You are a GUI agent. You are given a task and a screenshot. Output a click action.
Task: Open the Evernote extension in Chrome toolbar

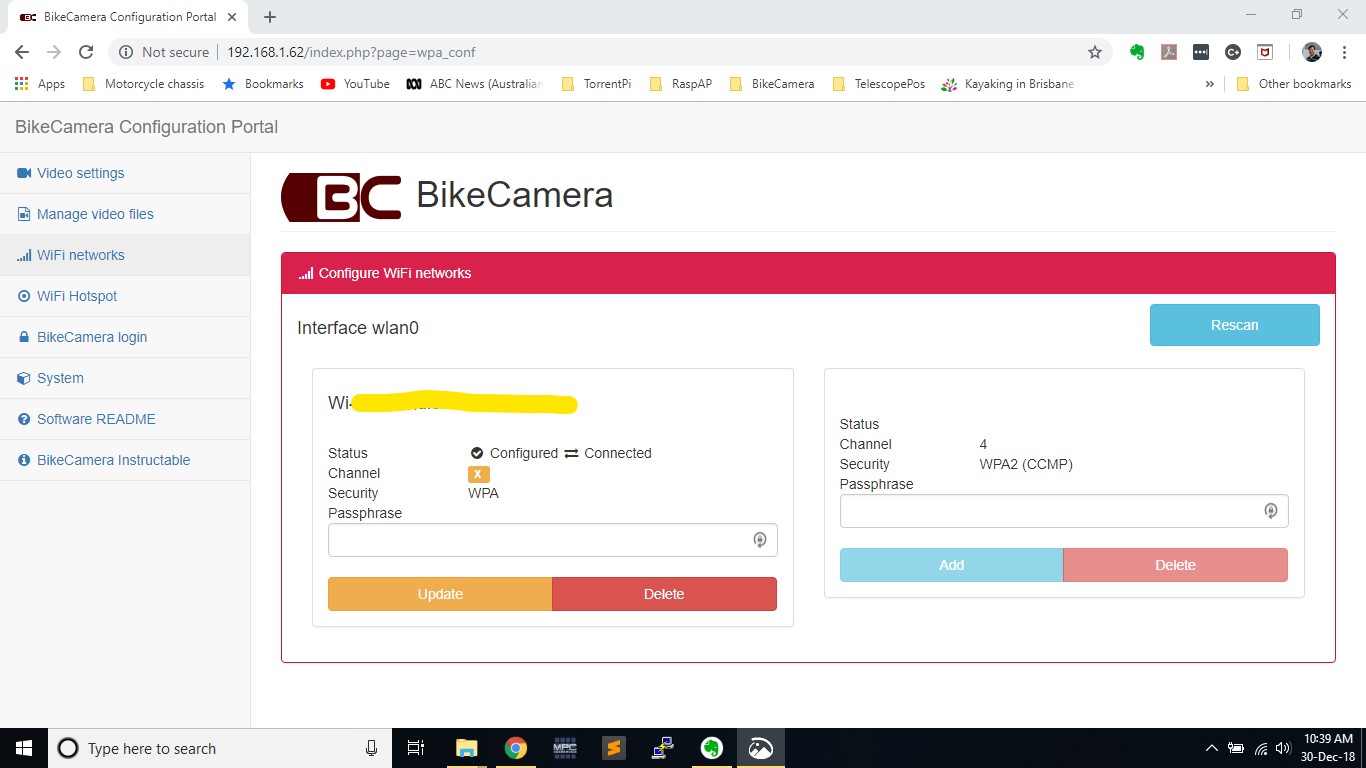(1137, 52)
